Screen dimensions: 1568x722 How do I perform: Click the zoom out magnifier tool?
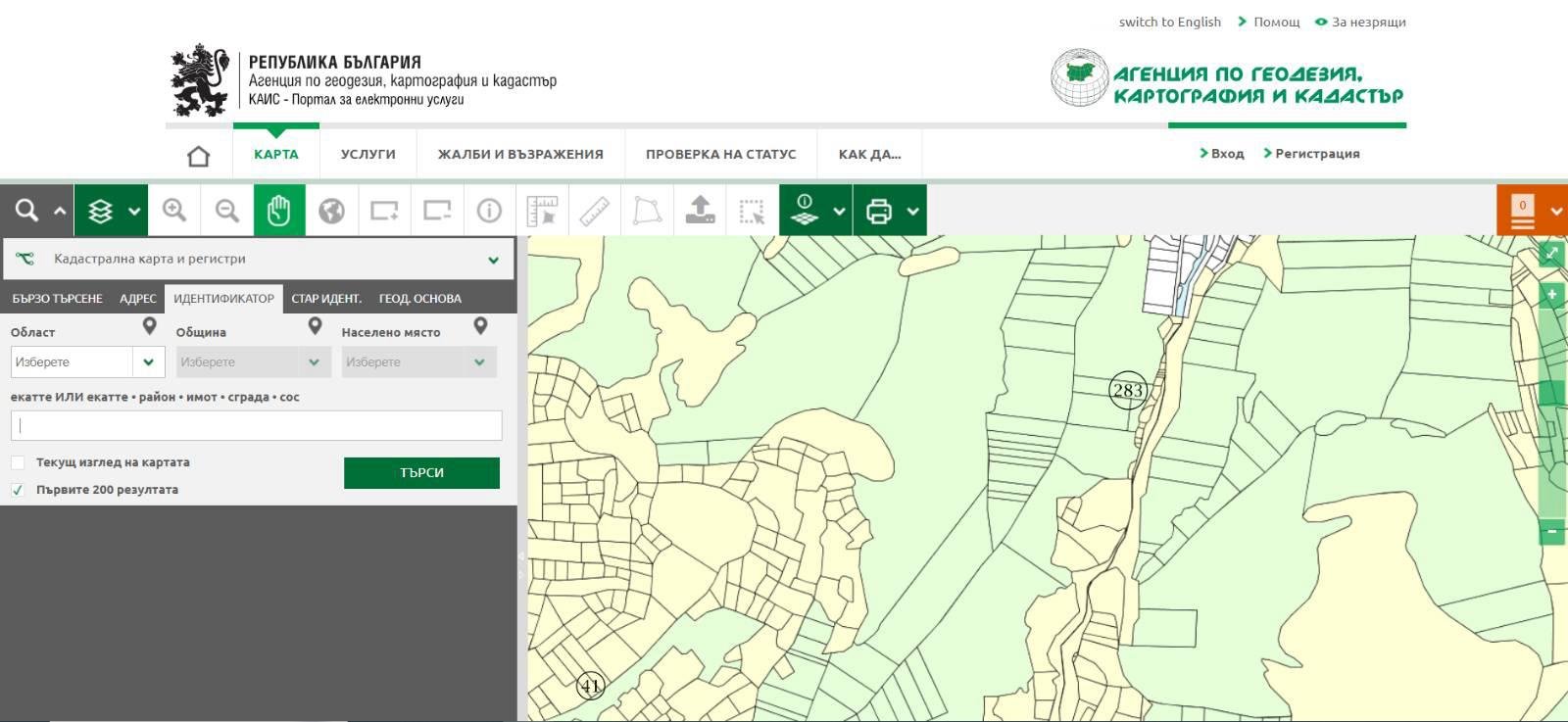tap(227, 211)
